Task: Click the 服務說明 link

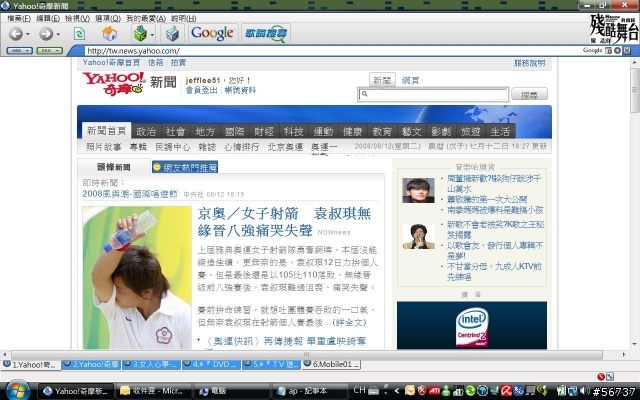Action: click(529, 63)
